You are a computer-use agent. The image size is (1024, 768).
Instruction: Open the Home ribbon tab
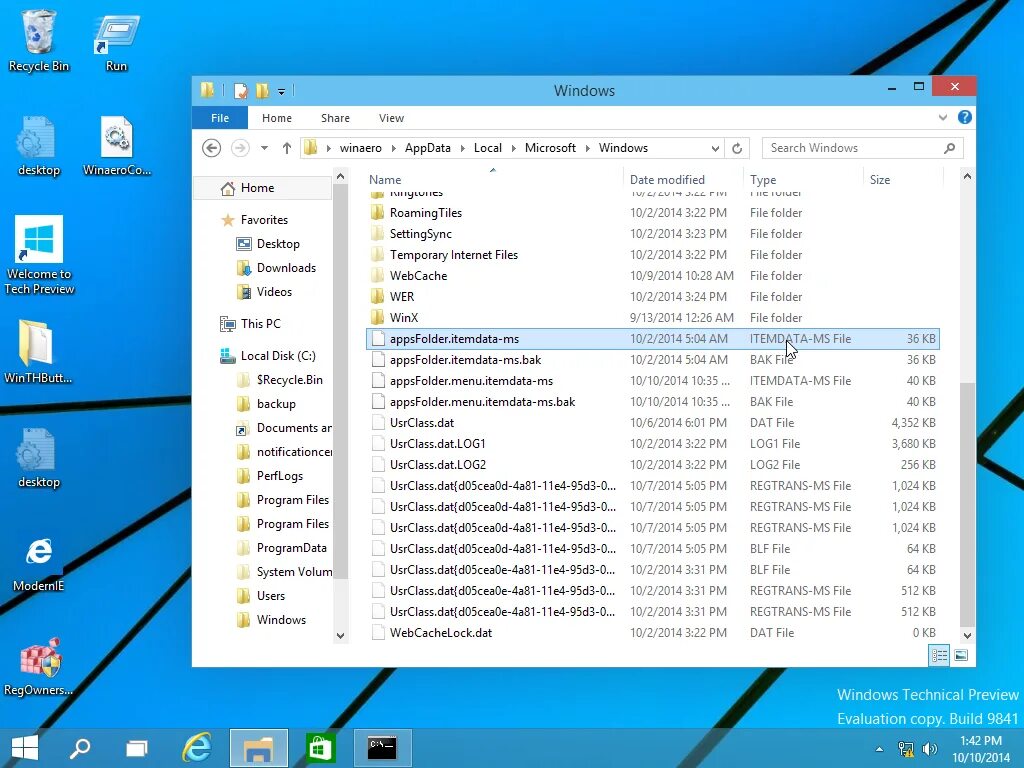point(277,118)
